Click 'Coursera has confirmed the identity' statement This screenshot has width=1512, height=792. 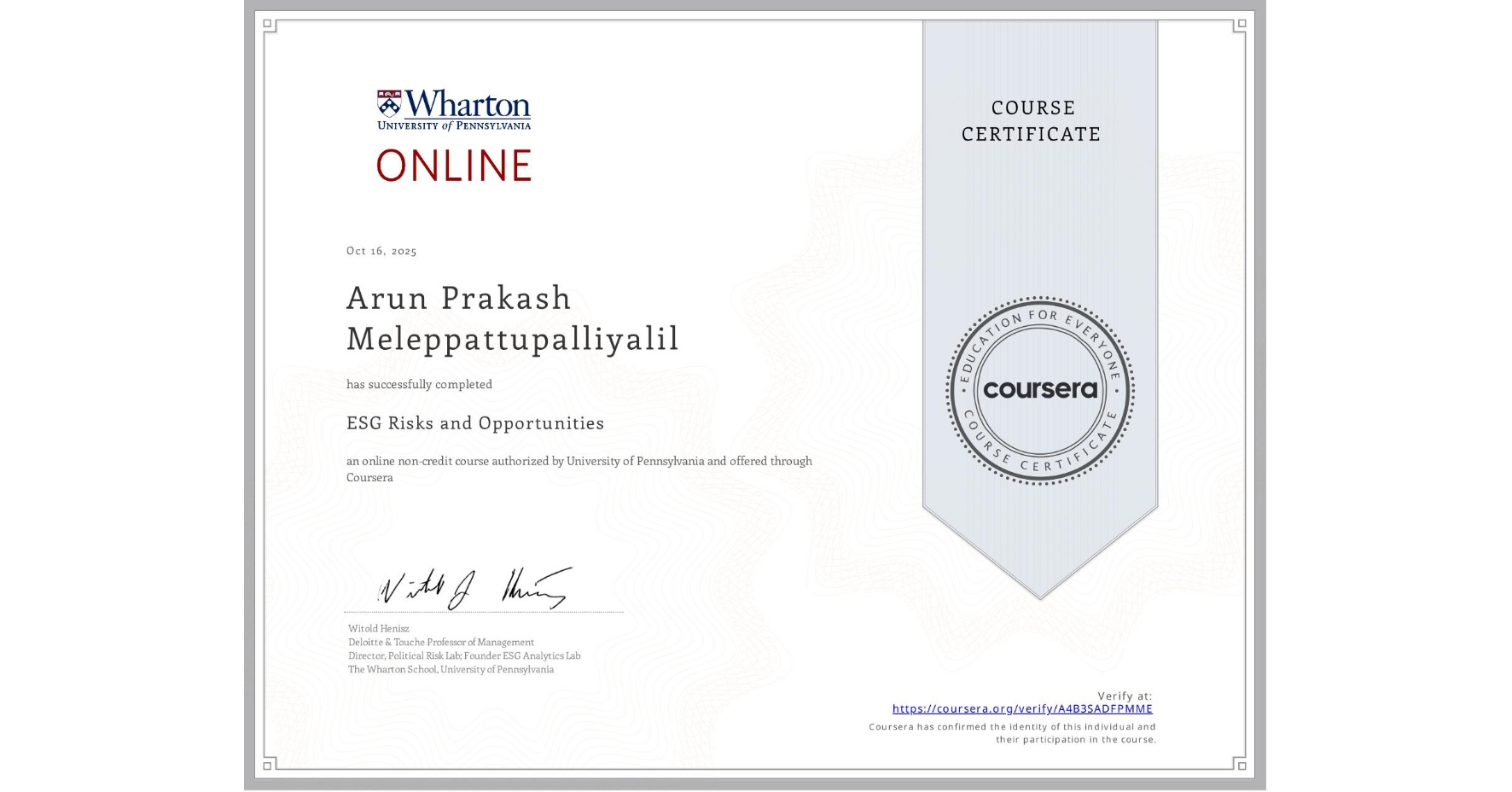(x=1013, y=733)
